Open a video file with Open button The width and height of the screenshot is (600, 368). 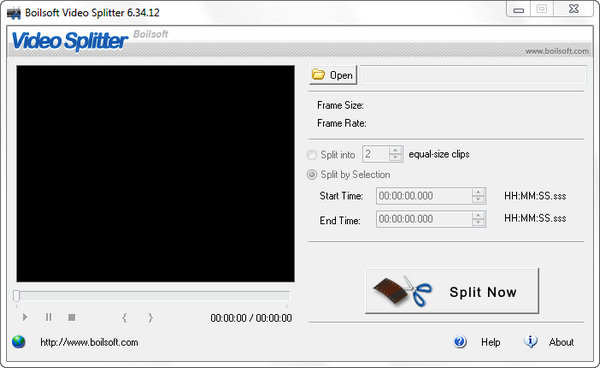click(333, 75)
